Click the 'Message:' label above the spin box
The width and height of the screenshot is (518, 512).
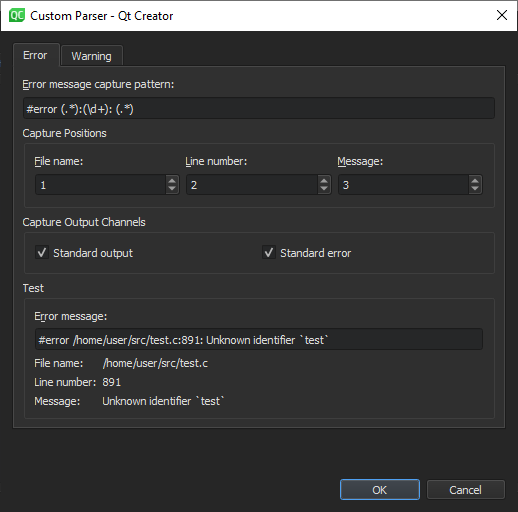click(360, 161)
